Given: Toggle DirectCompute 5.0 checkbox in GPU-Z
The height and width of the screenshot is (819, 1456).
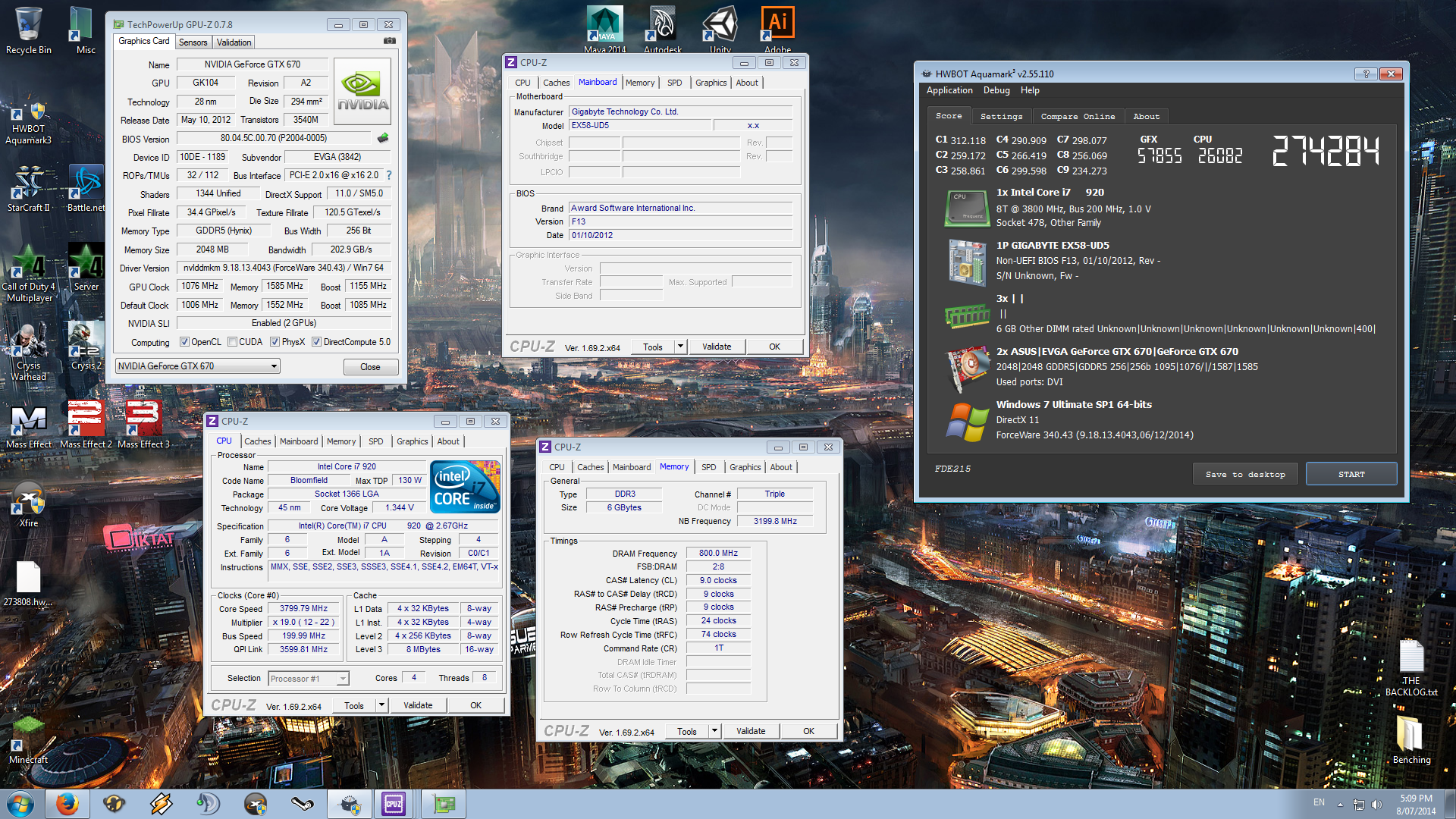Looking at the screenshot, I should point(317,342).
